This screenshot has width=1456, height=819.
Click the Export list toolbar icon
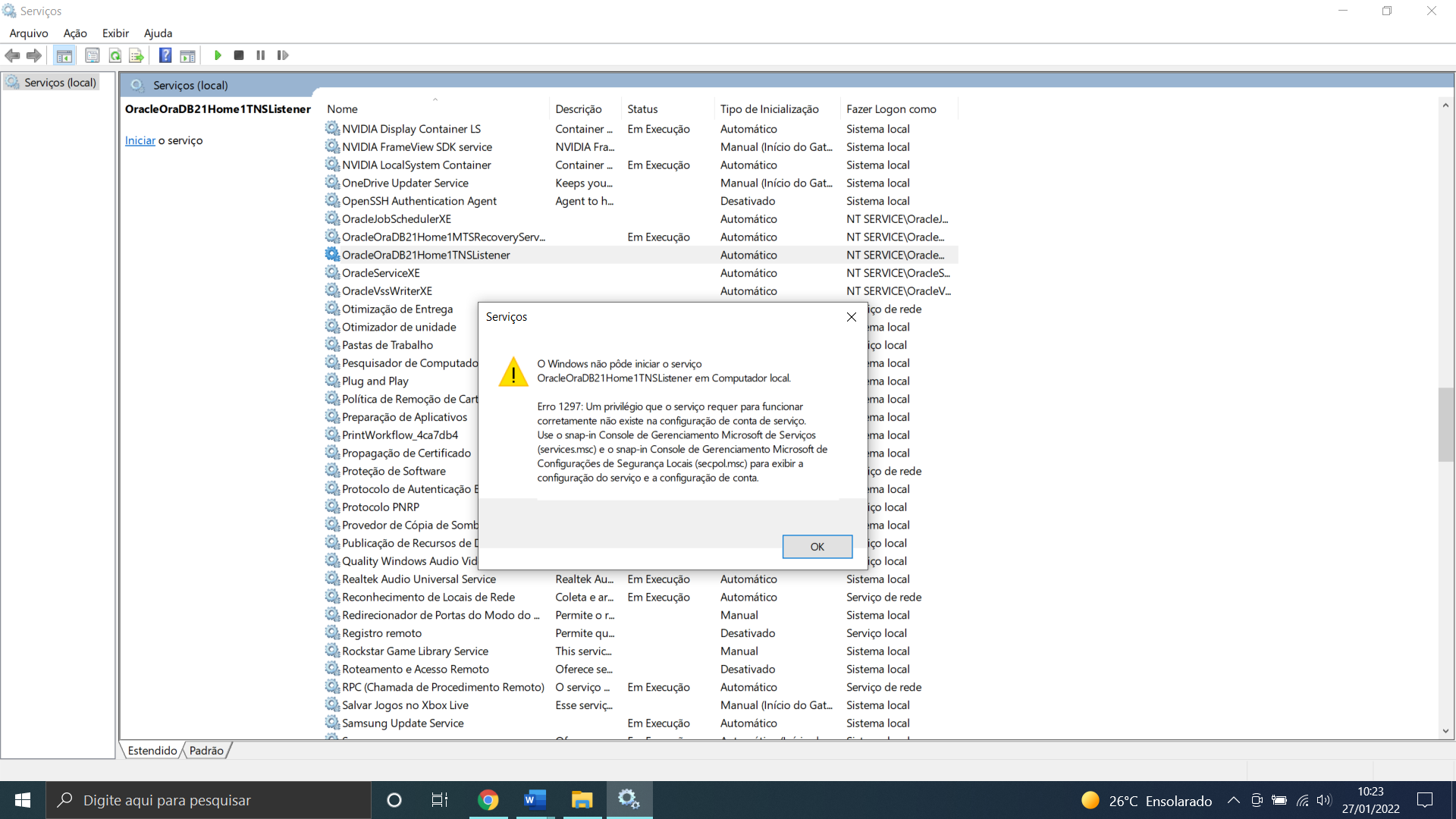[x=136, y=55]
